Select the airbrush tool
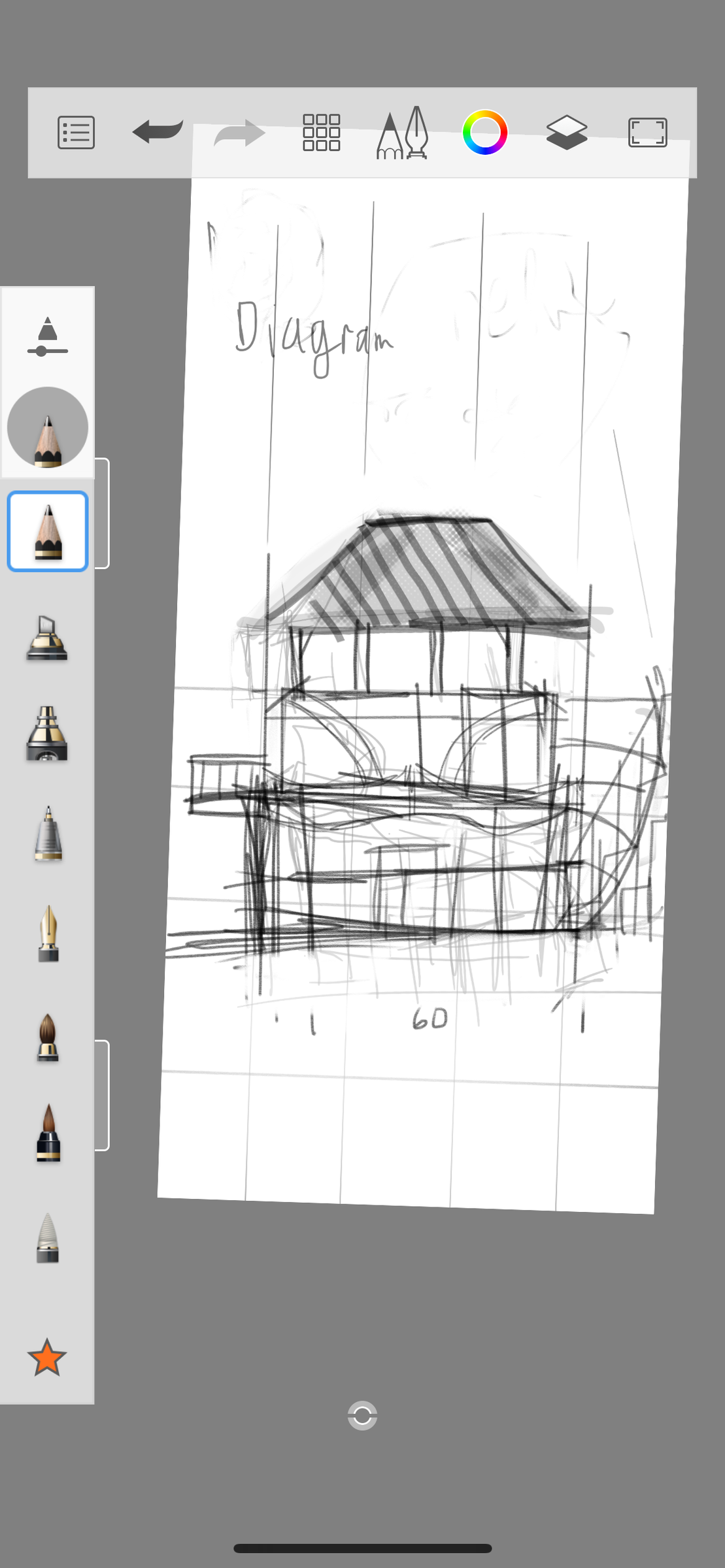This screenshot has height=1568, width=725. [x=47, y=734]
